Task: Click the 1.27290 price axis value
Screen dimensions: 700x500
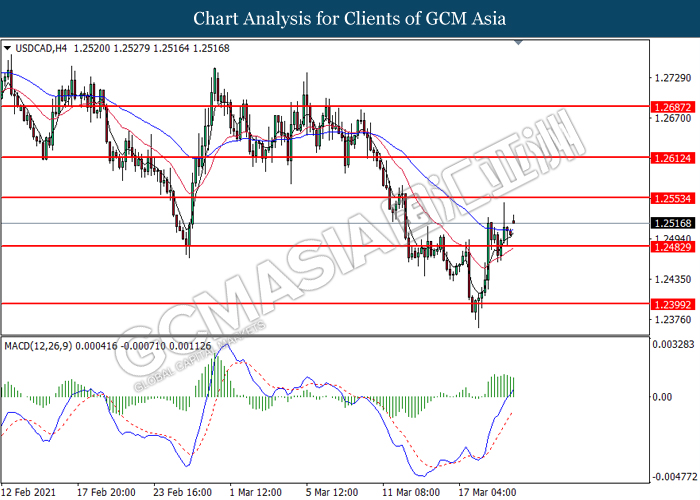Action: (673, 78)
